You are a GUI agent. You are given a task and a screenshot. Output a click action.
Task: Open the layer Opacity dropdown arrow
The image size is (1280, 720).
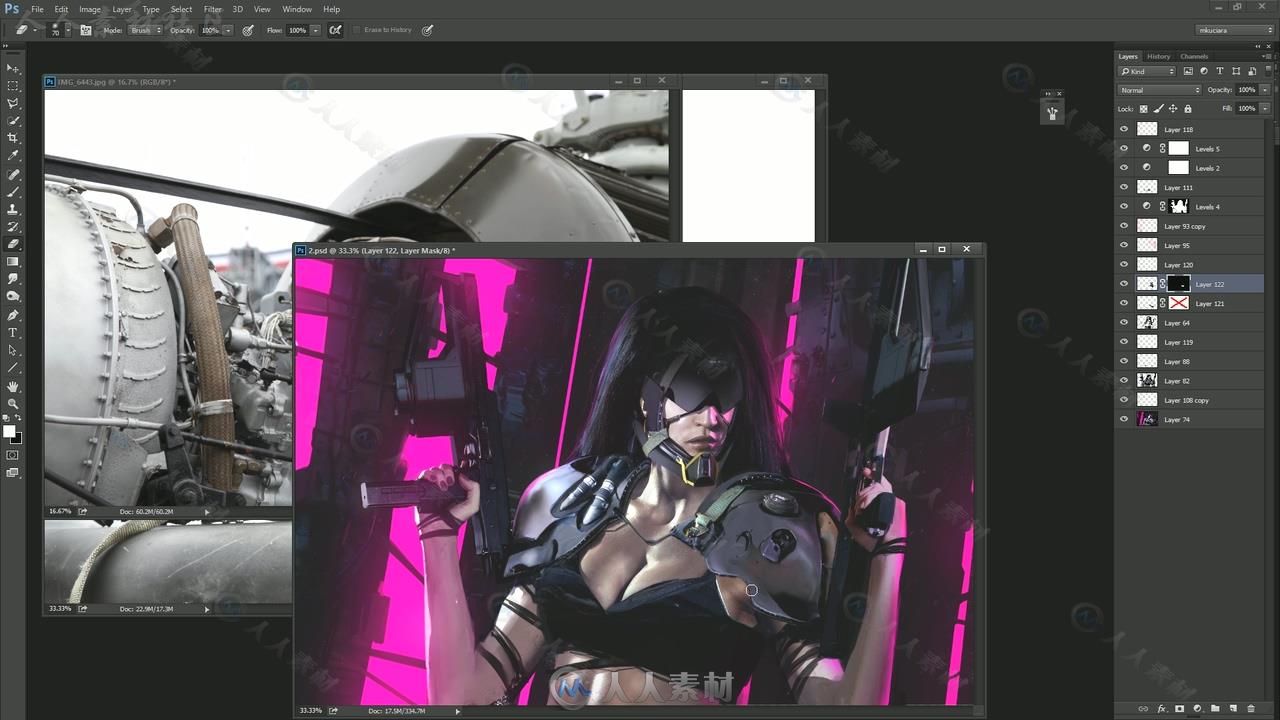point(1265,90)
